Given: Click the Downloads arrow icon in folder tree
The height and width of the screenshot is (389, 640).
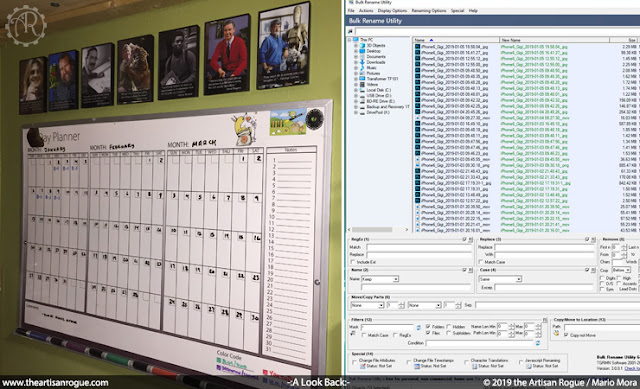Looking at the screenshot, I should [x=362, y=62].
